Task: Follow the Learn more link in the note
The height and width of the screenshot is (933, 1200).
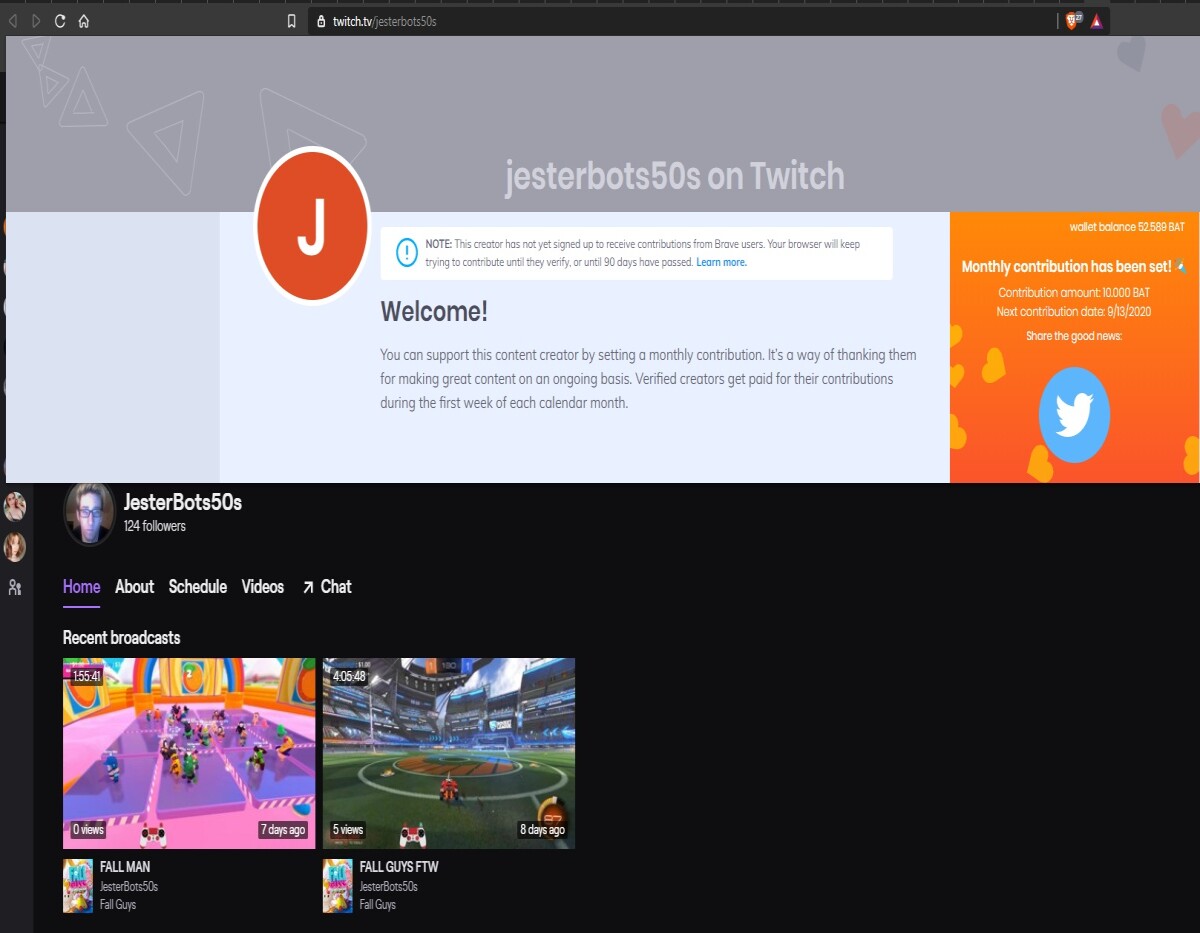Action: 721,262
